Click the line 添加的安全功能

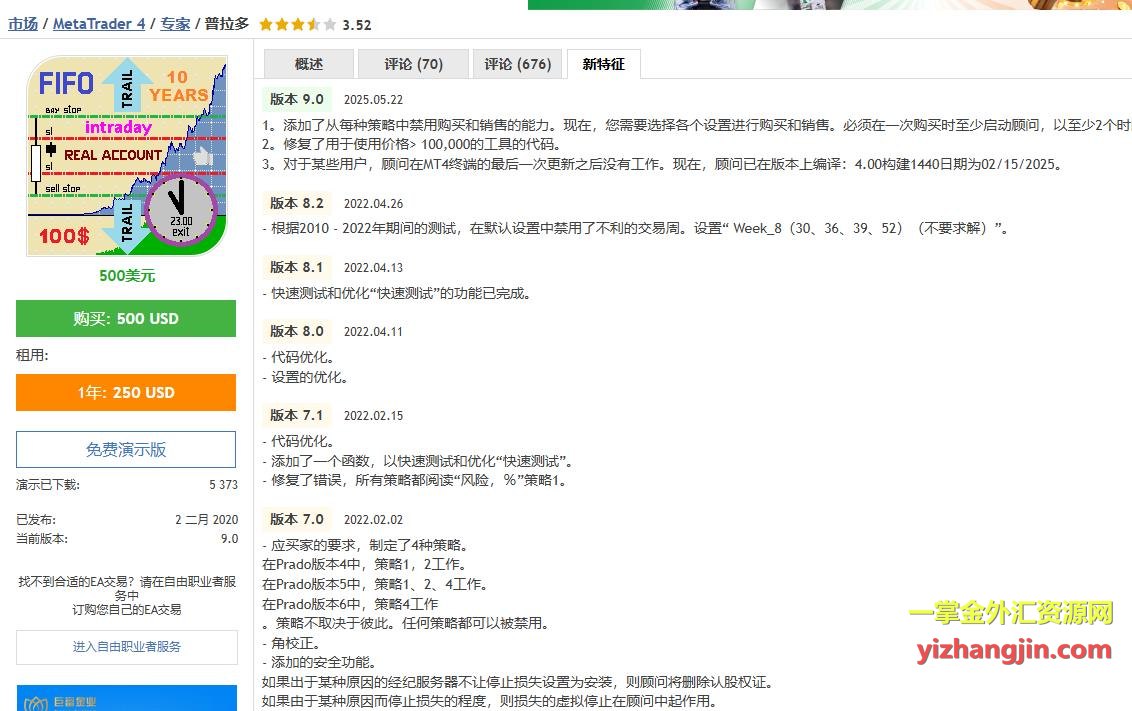pos(319,662)
